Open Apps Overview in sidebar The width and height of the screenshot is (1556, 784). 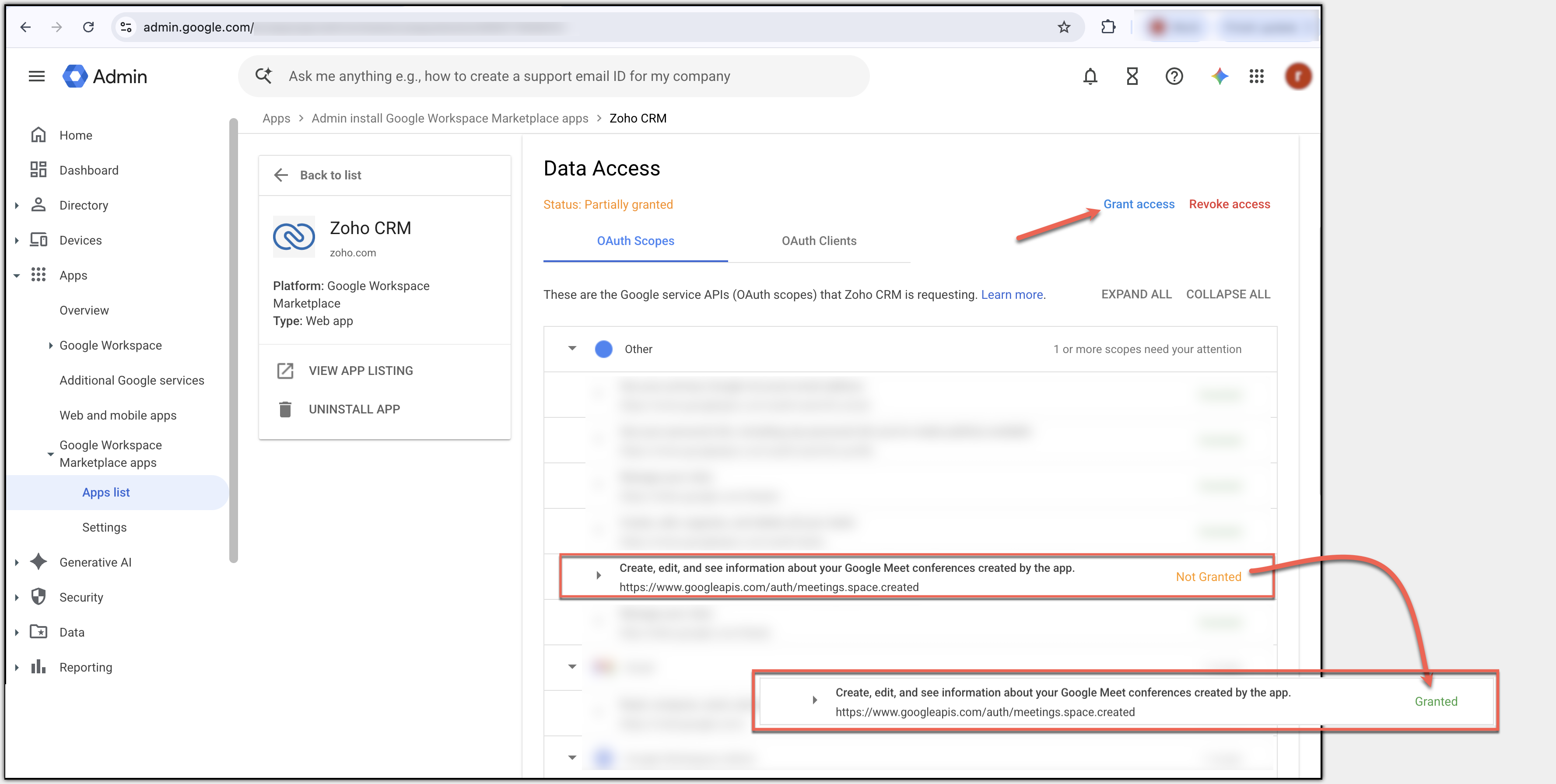[84, 311]
